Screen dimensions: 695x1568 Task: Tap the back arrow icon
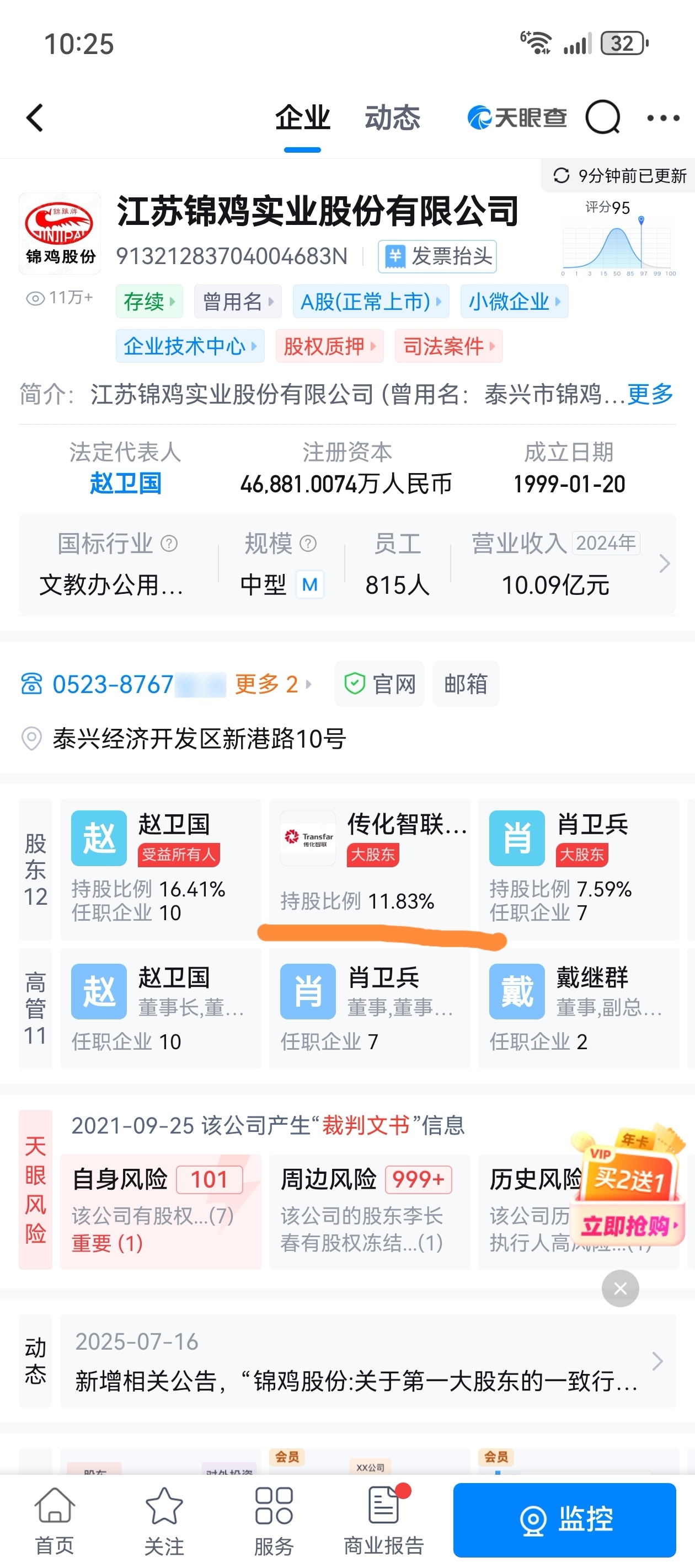(35, 117)
